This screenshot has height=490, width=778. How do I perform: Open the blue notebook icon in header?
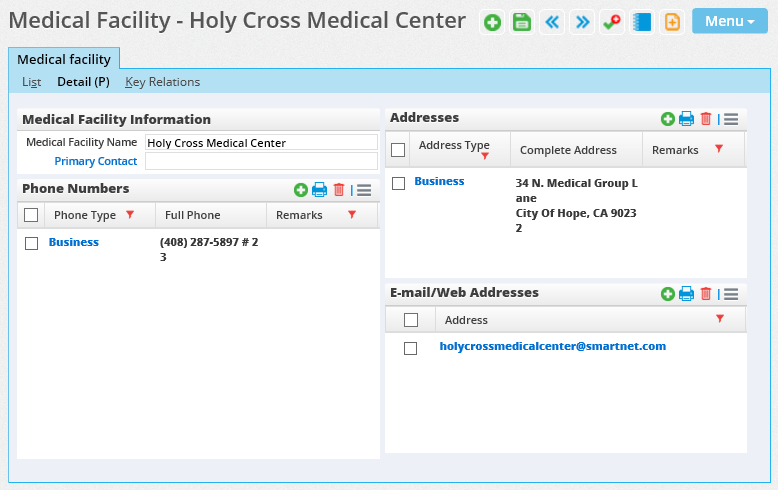642,22
